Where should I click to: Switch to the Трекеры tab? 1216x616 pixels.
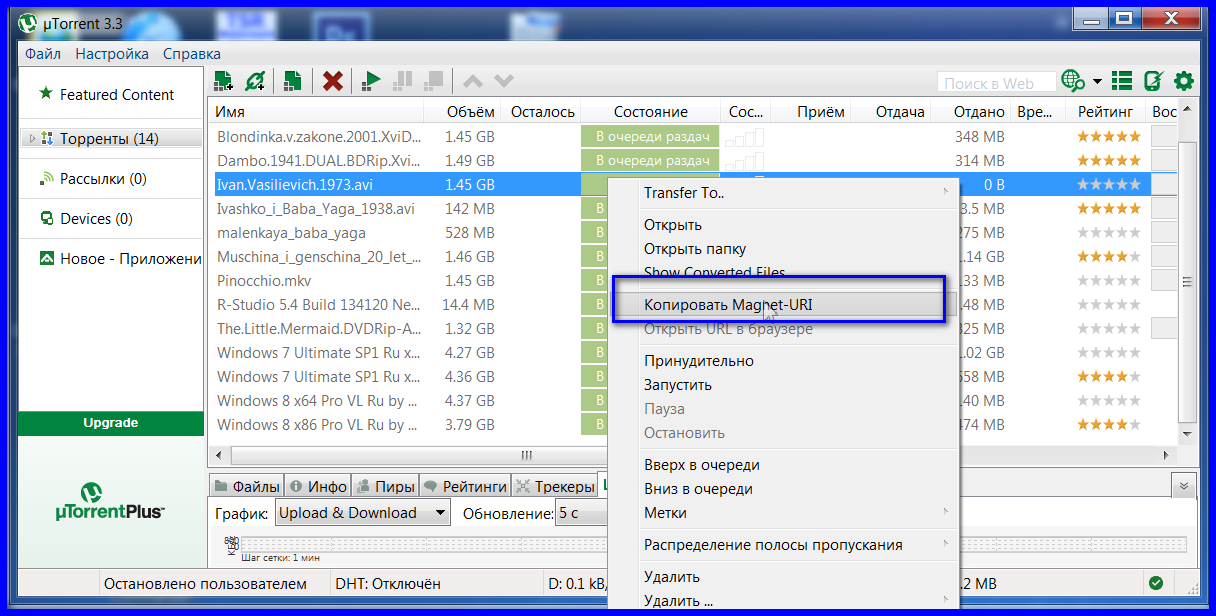pyautogui.click(x=555, y=487)
